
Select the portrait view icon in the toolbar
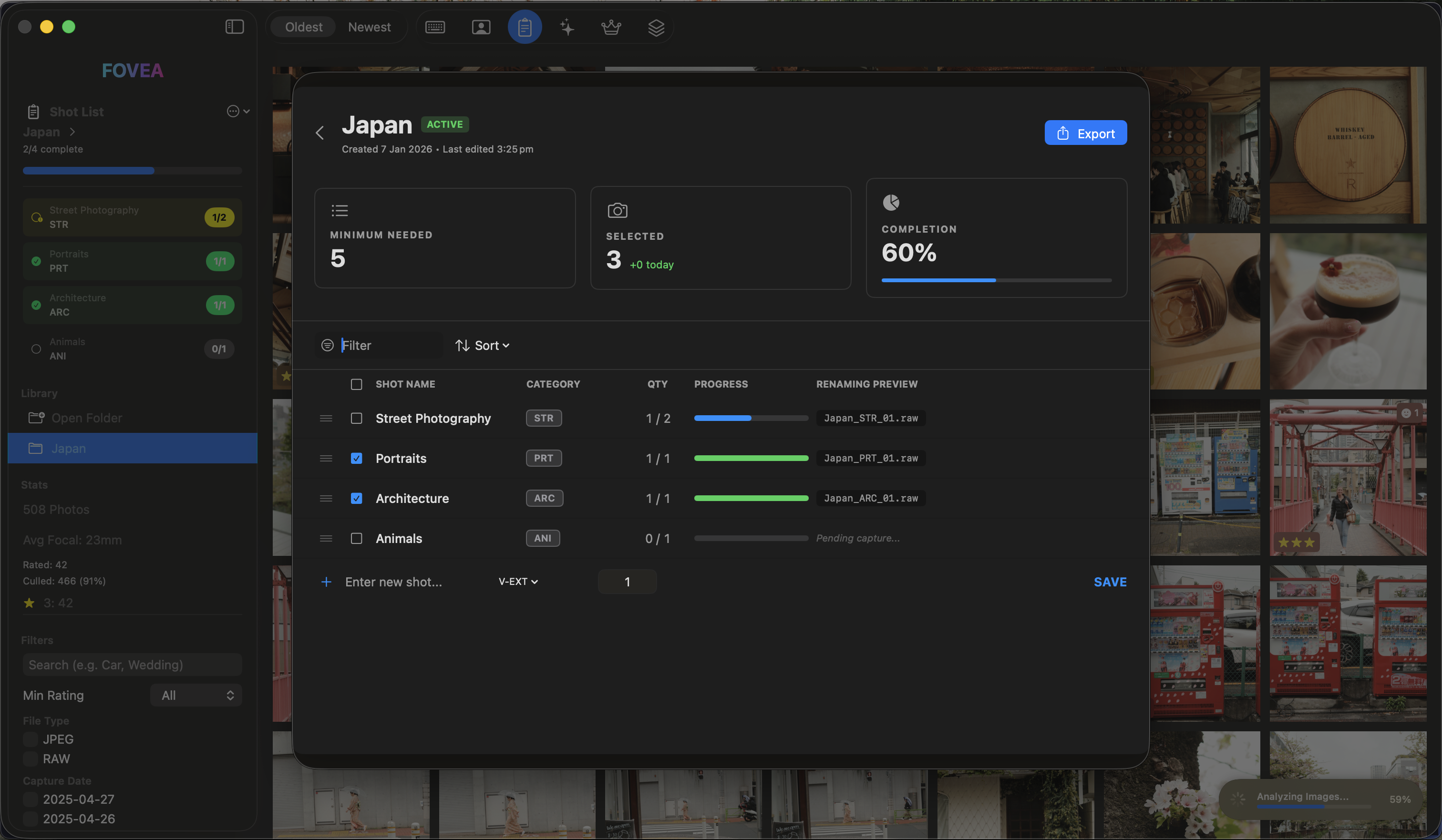[481, 26]
